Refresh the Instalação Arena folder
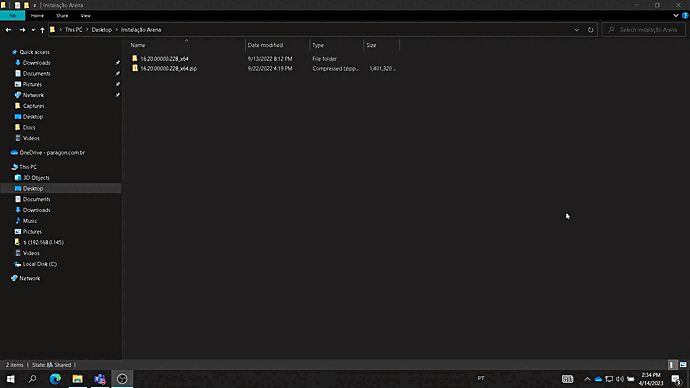 pos(591,30)
